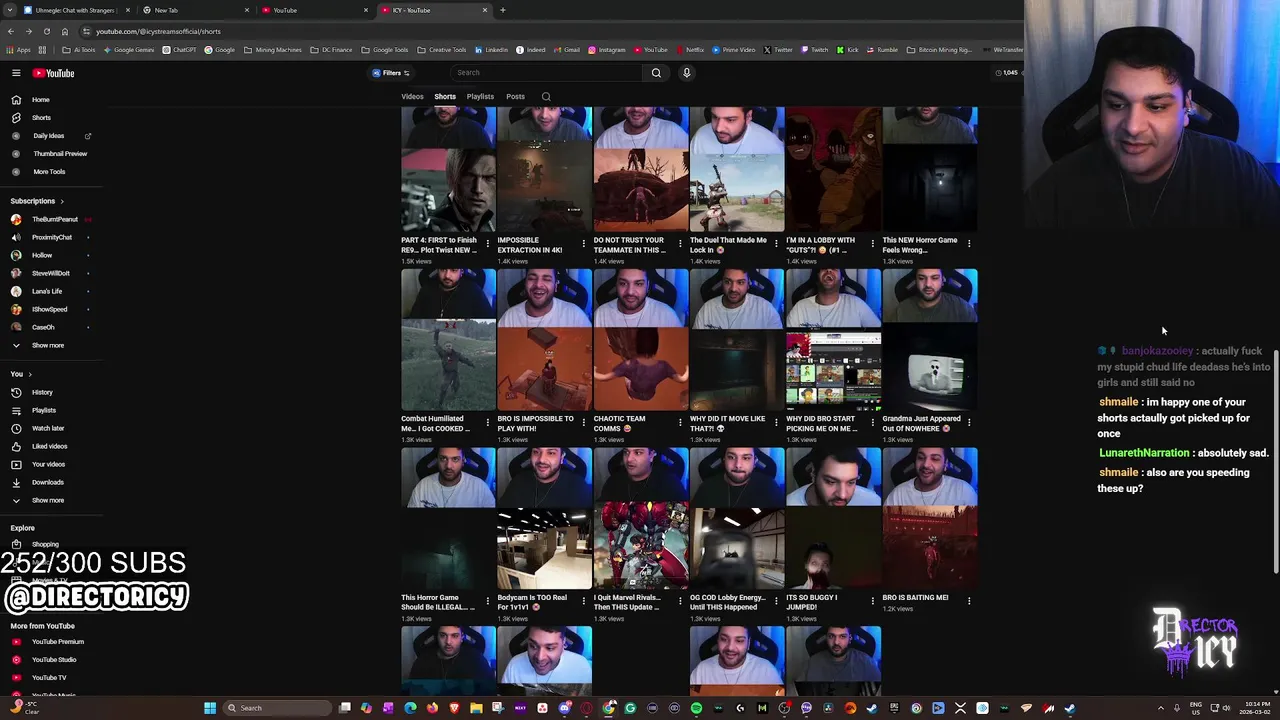Switch to the Playlists channel tab

pyautogui.click(x=480, y=97)
